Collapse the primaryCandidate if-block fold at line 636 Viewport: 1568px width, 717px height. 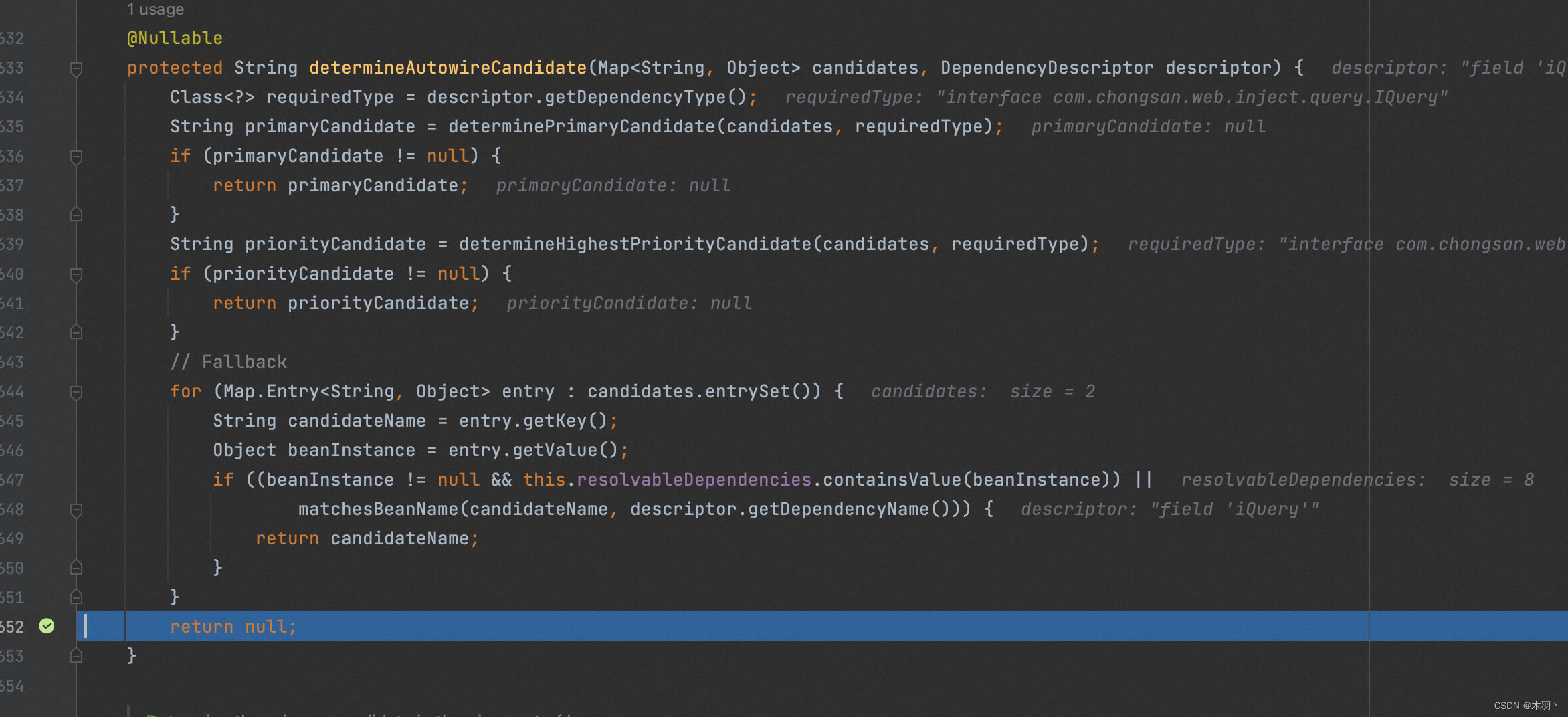click(x=76, y=157)
